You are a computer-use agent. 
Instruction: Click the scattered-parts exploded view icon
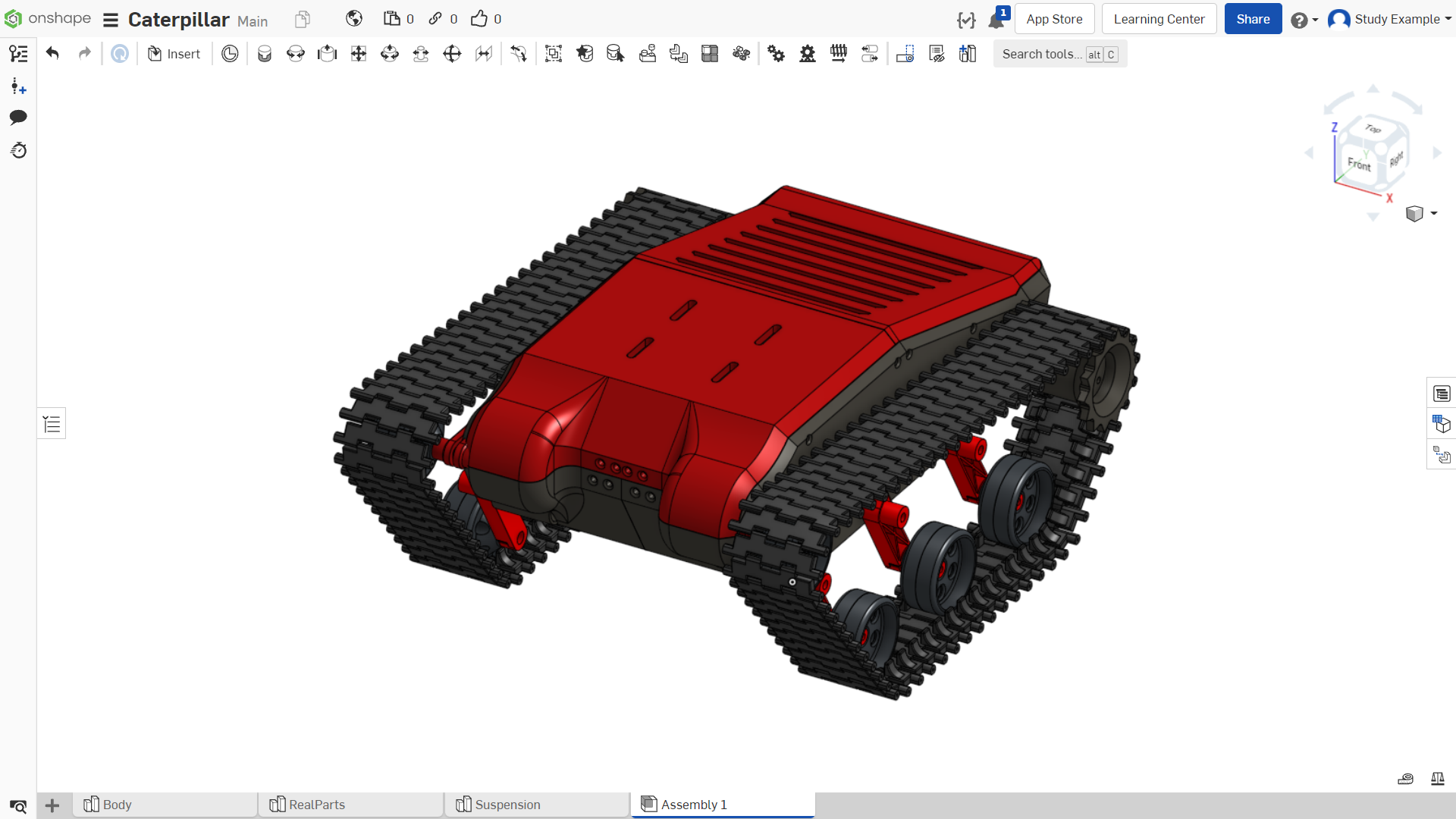point(741,54)
